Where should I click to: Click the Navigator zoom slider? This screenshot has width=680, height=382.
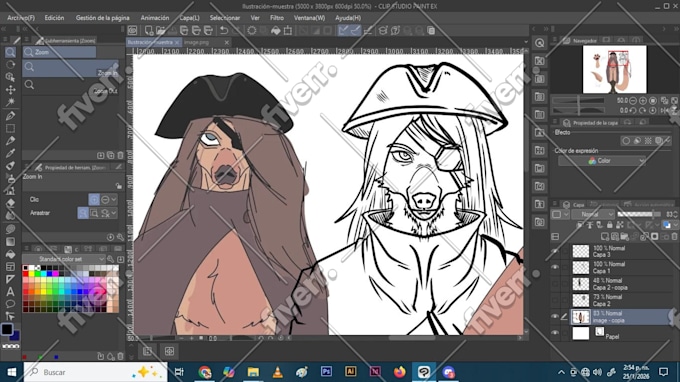point(579,101)
